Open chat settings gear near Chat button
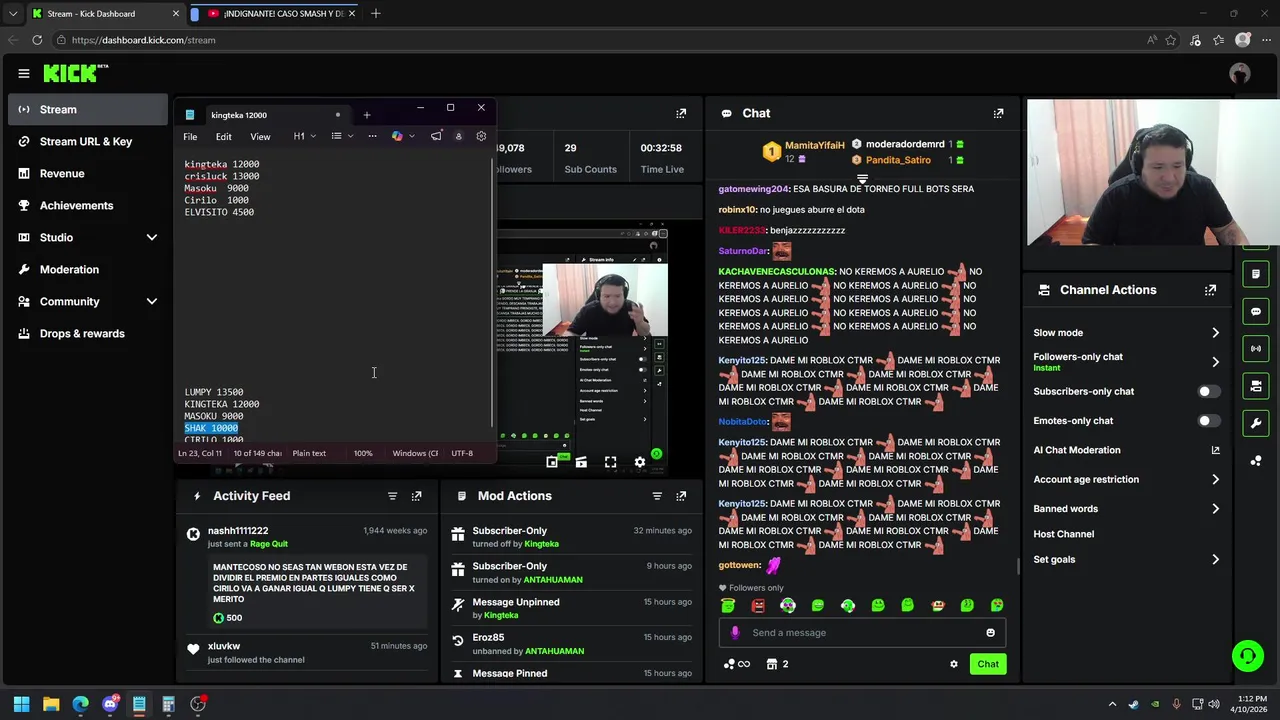Viewport: 1280px width, 720px height. 953,664
